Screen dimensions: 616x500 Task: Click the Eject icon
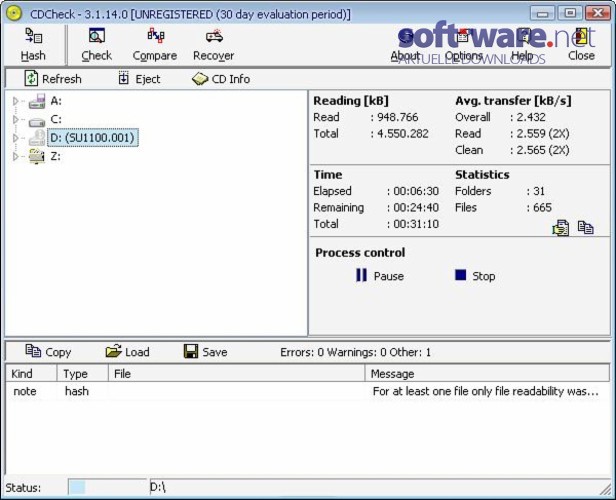pyautogui.click(x=124, y=78)
